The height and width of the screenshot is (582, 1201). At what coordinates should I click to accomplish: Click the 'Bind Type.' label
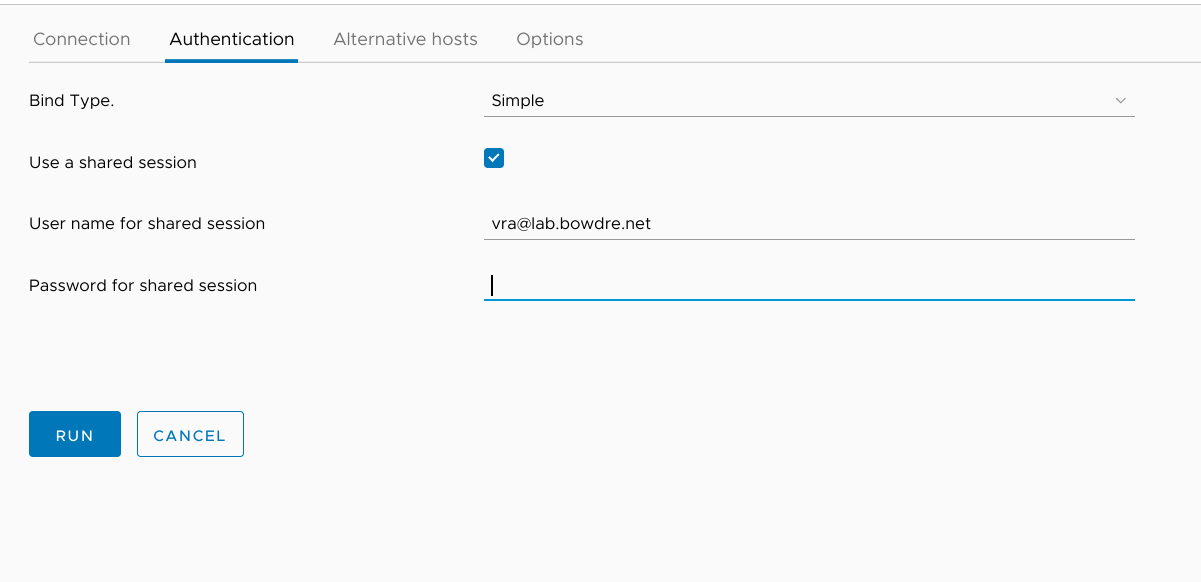pyautogui.click(x=72, y=101)
